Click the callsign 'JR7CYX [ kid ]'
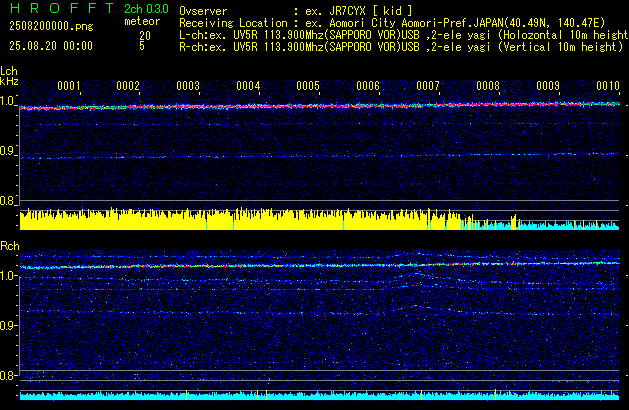629x410 pixels. point(370,11)
